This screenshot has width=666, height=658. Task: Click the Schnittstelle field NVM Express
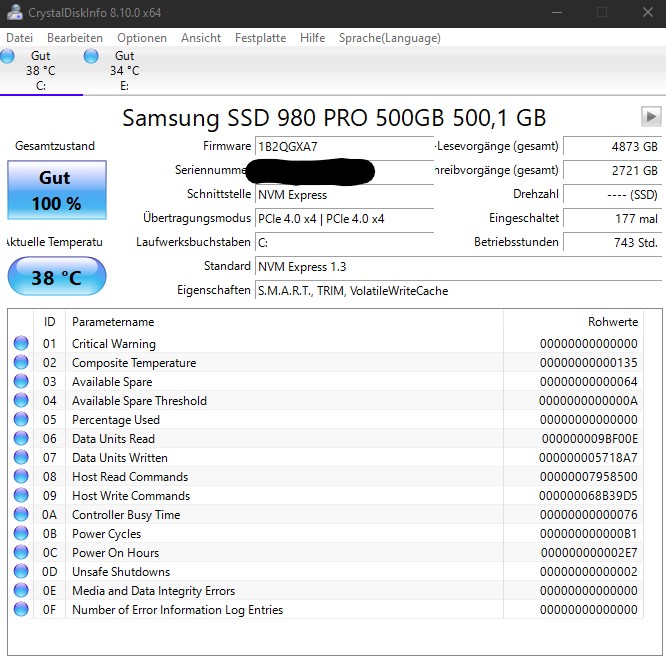(x=344, y=195)
